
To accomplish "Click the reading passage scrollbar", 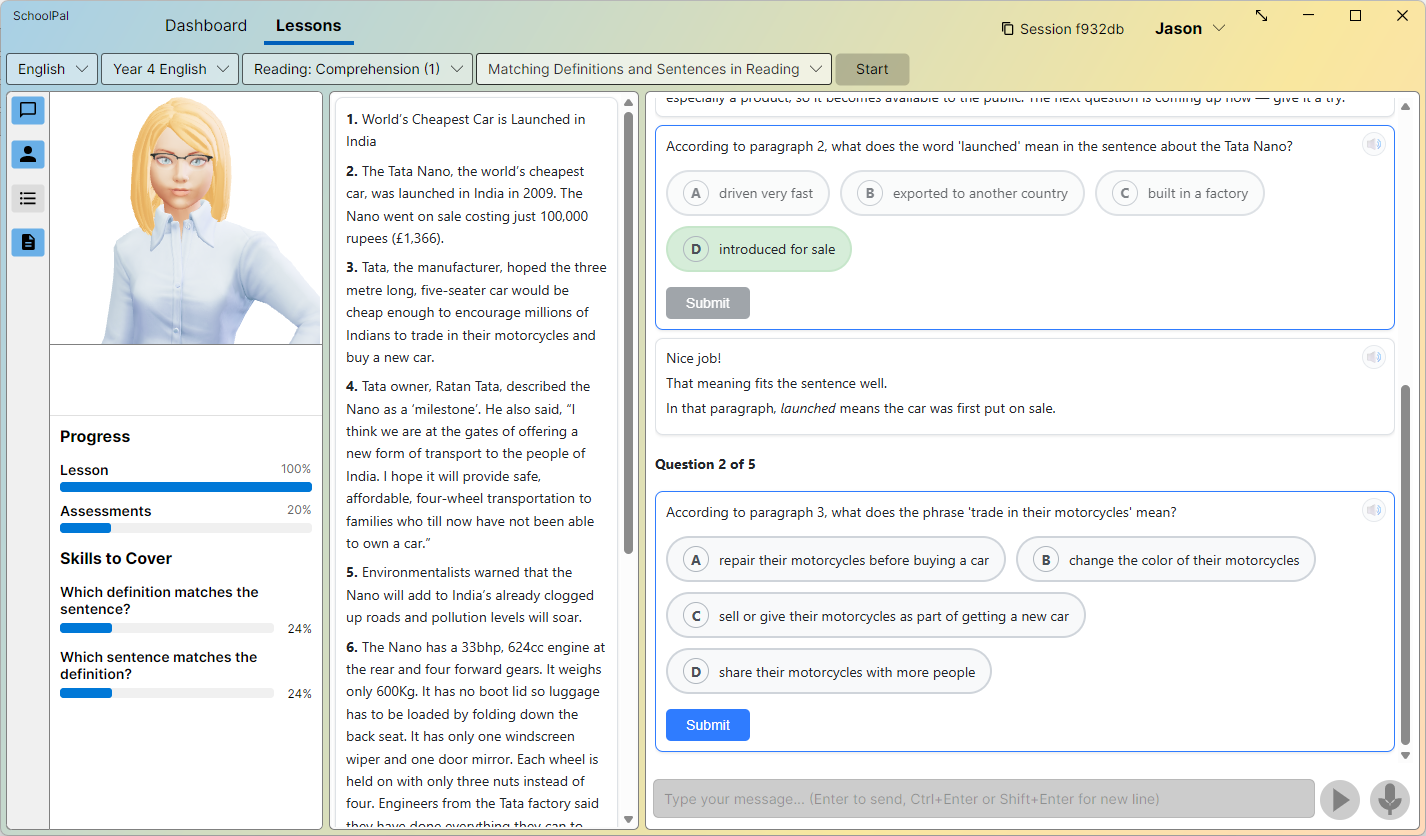I will (x=628, y=332).
